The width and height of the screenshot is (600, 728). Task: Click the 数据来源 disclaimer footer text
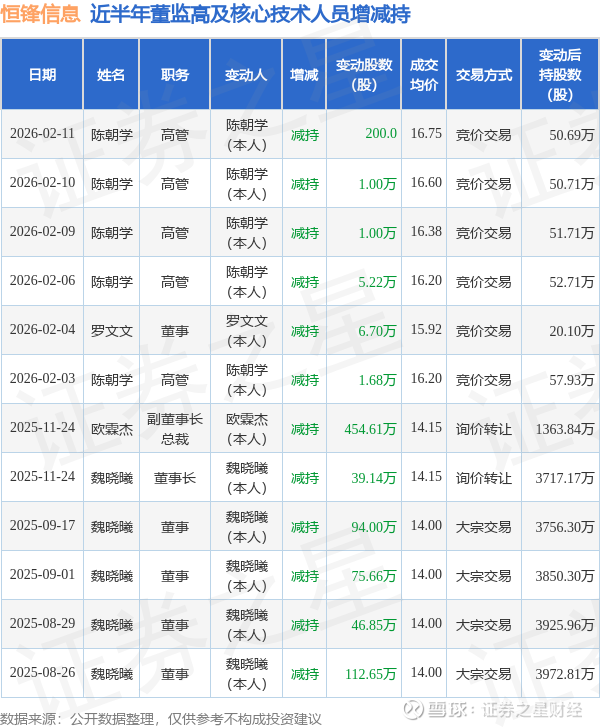pos(161,719)
